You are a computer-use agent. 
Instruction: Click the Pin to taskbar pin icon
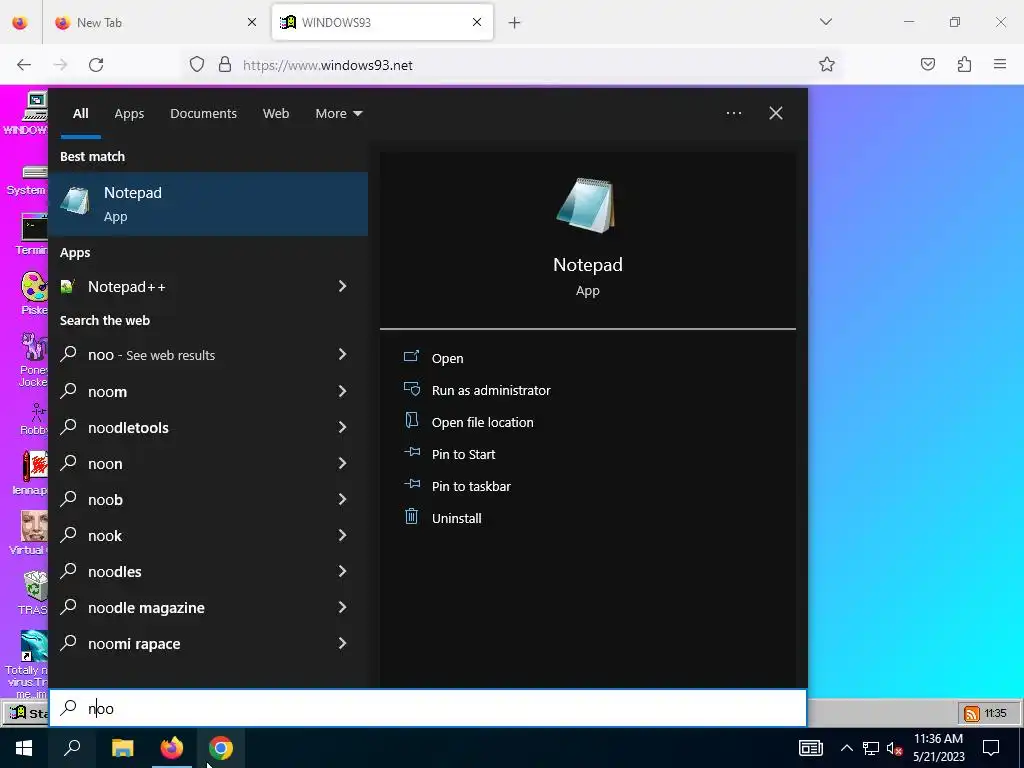tap(411, 485)
